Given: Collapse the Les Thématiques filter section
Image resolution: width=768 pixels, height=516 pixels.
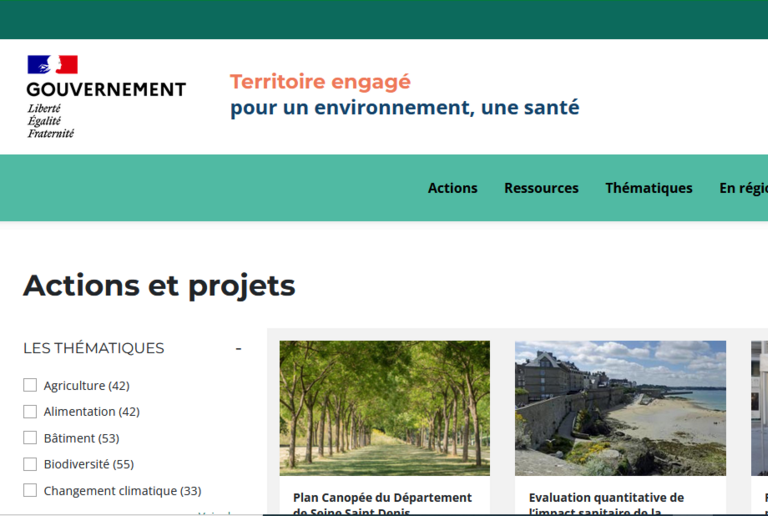Looking at the screenshot, I should (x=239, y=349).
